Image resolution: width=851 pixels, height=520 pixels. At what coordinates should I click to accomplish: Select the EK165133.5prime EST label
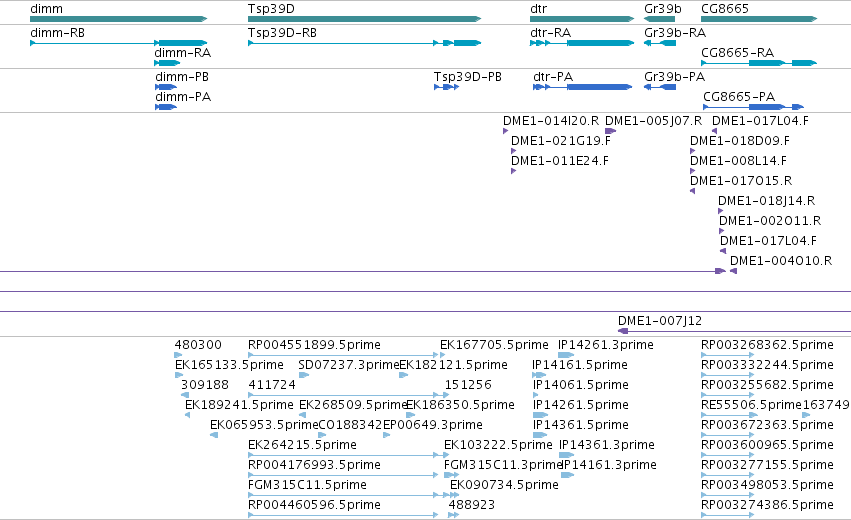229,365
